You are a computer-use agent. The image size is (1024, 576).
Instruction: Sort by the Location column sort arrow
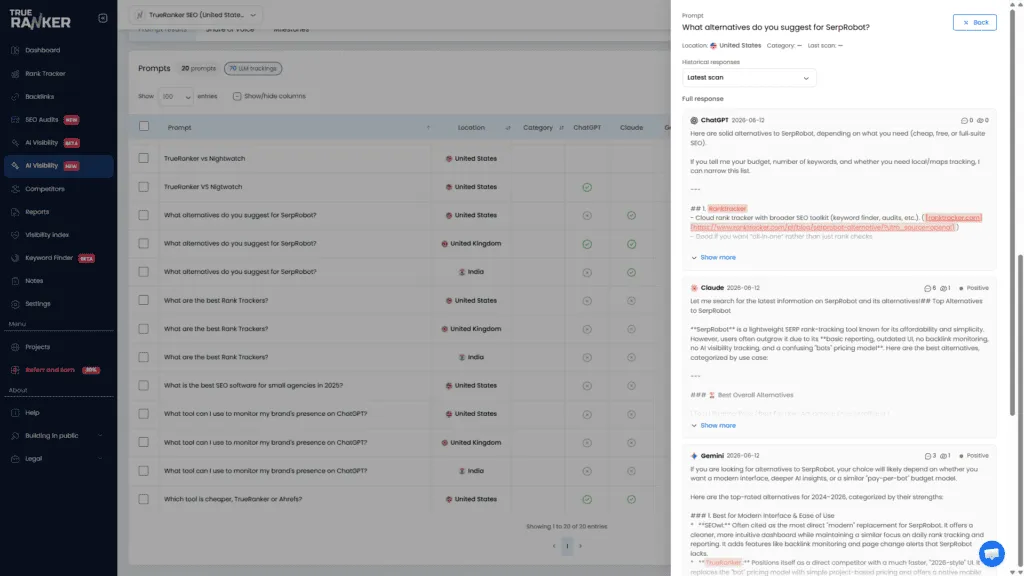pyautogui.click(x=507, y=127)
